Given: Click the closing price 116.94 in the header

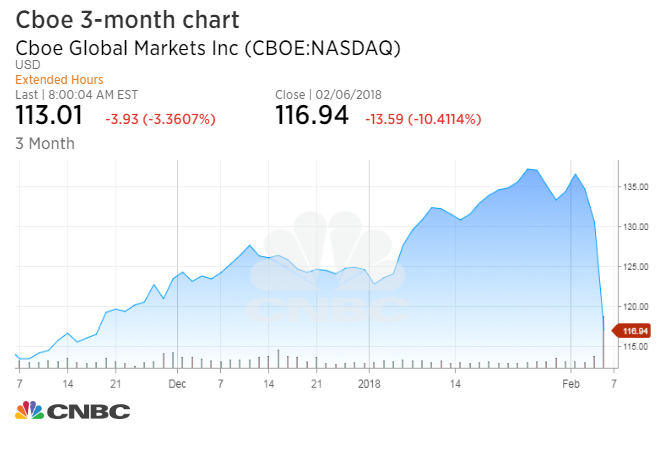Looking at the screenshot, I should pos(311,116).
